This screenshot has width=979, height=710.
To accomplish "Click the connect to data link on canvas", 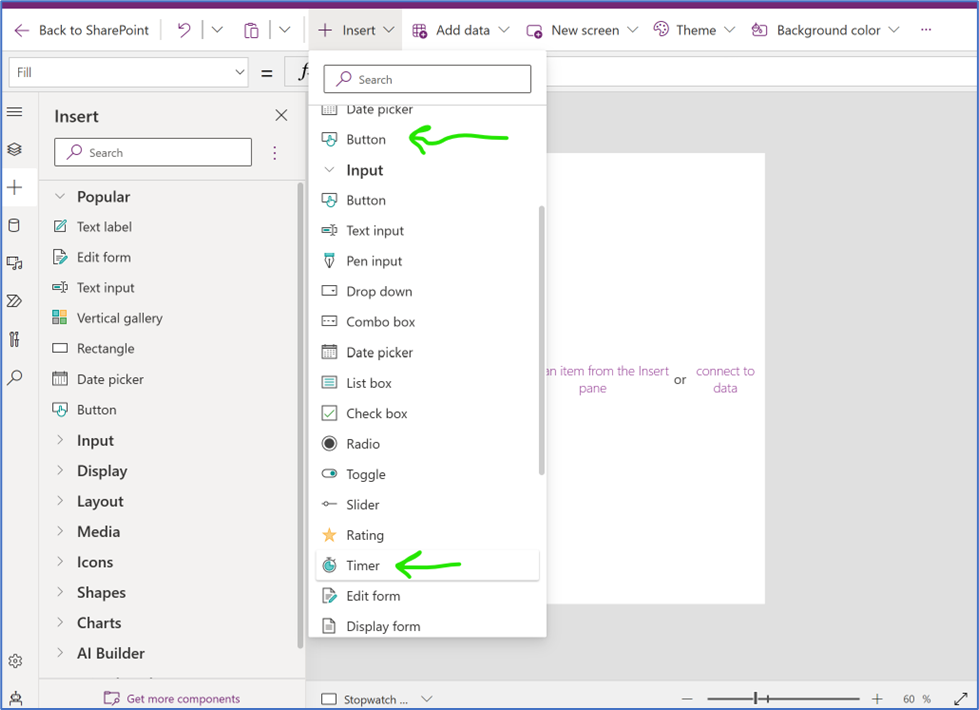I will click(x=725, y=380).
